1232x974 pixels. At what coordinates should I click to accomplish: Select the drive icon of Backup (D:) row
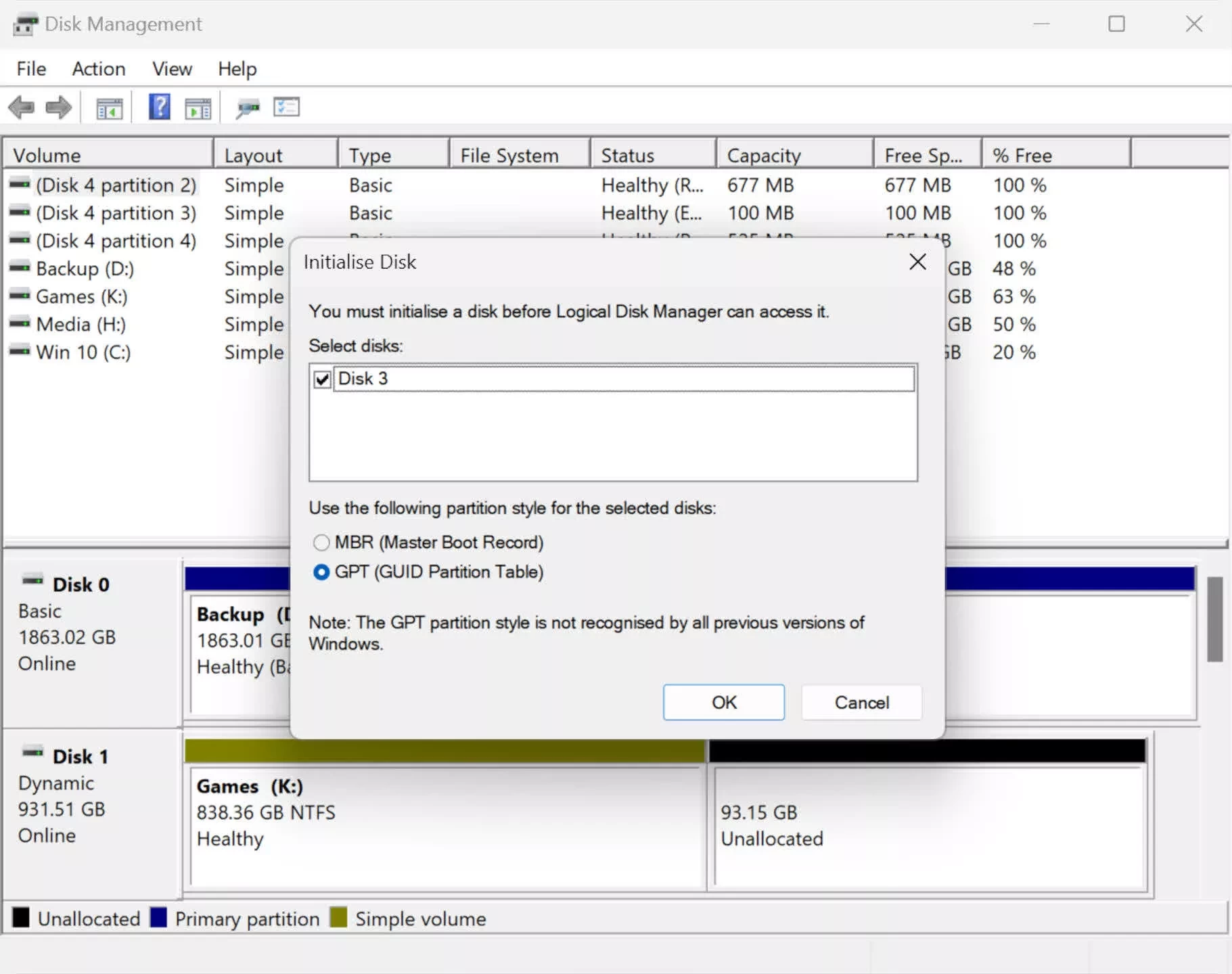point(20,267)
